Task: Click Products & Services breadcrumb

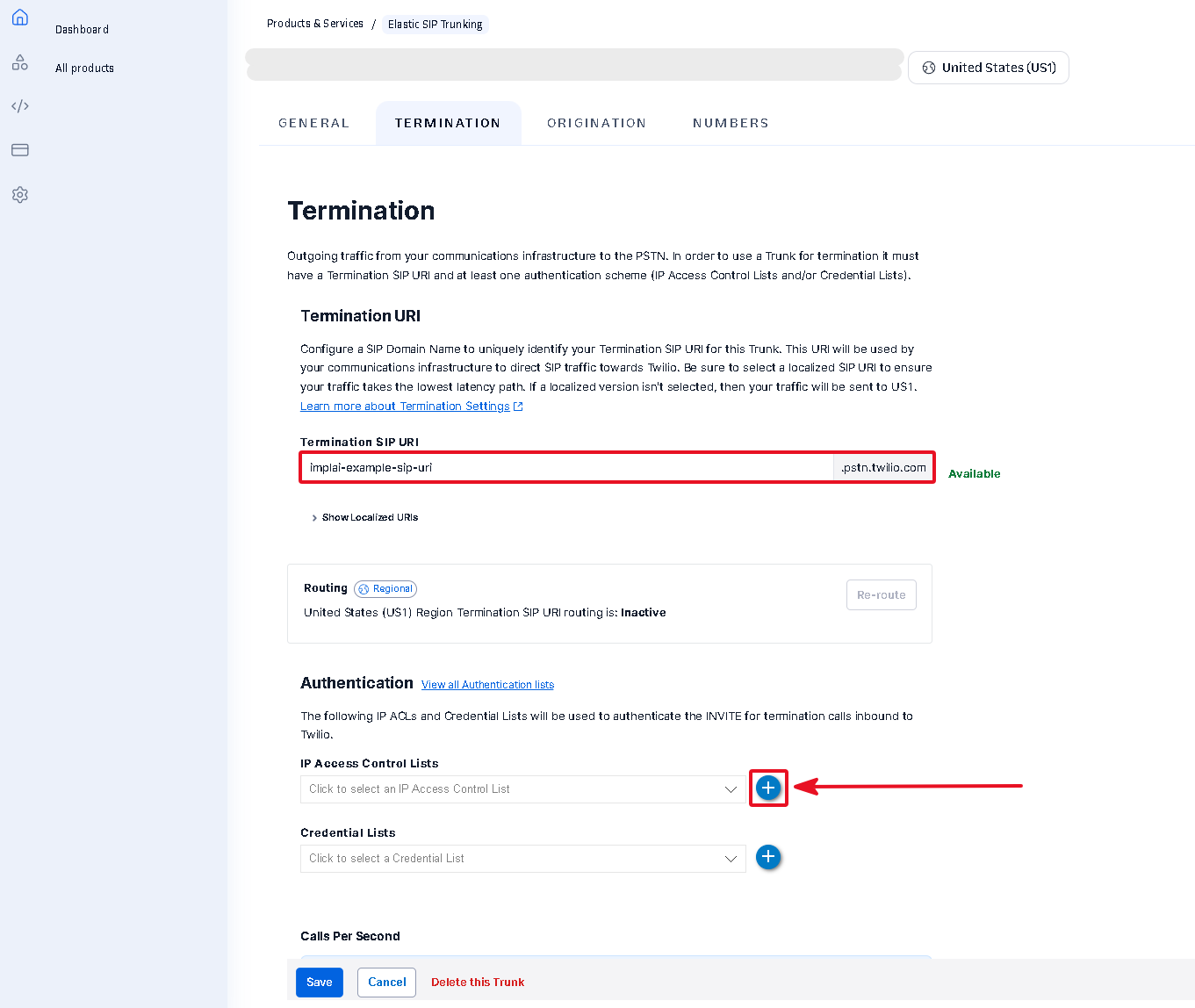Action: point(315,24)
